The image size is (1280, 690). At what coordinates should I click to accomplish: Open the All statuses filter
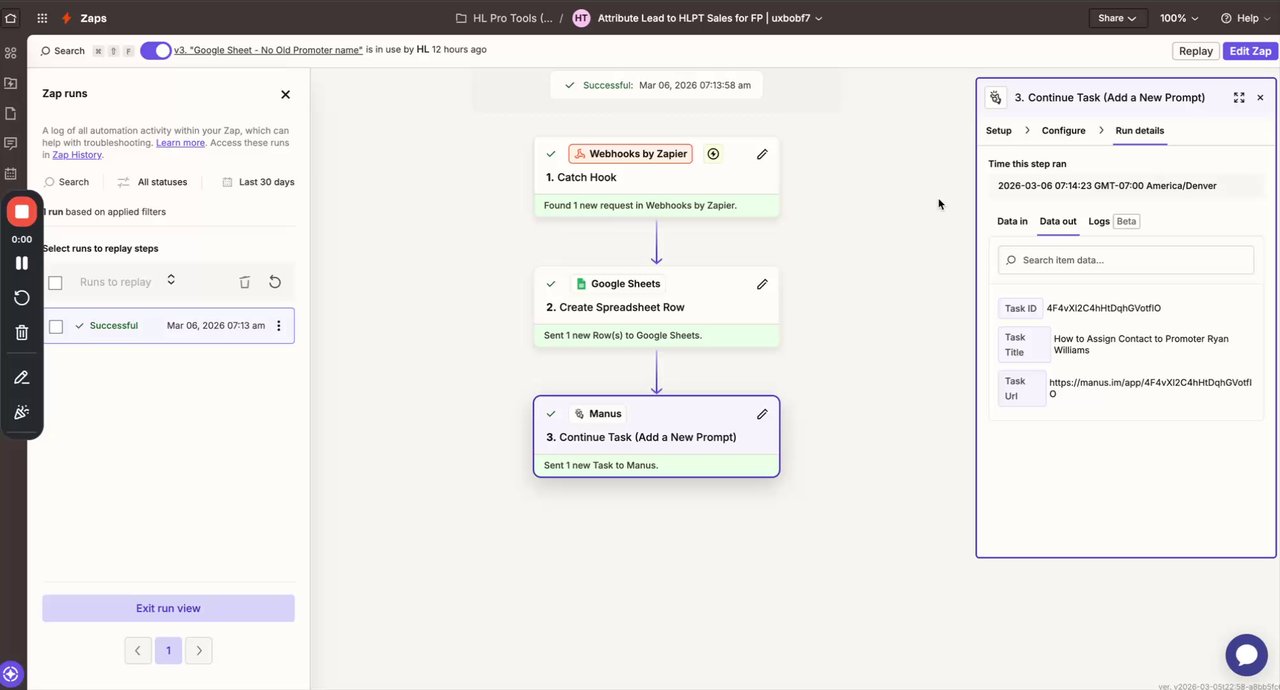[x=152, y=182]
